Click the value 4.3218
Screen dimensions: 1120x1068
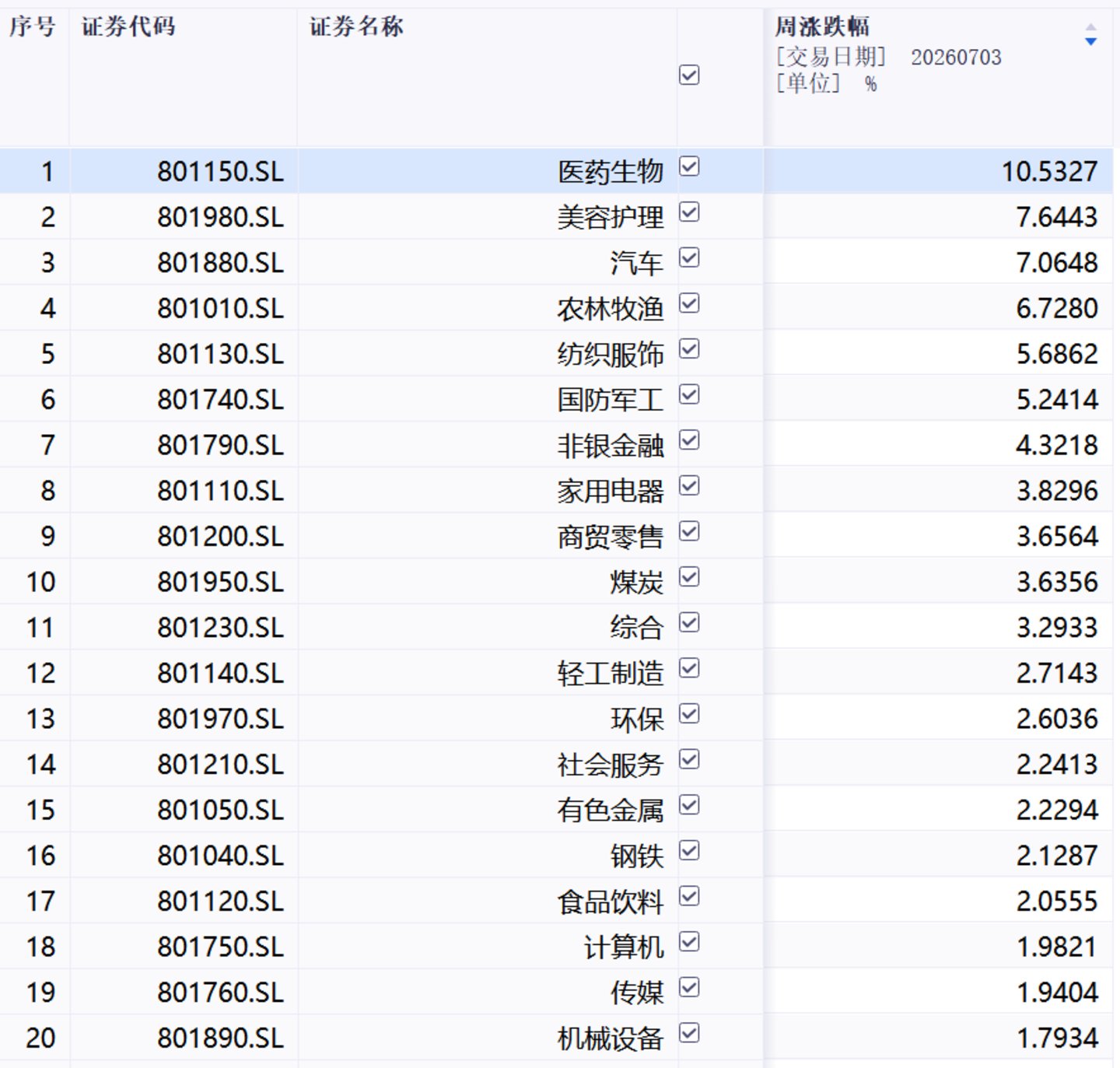[x=1057, y=445]
